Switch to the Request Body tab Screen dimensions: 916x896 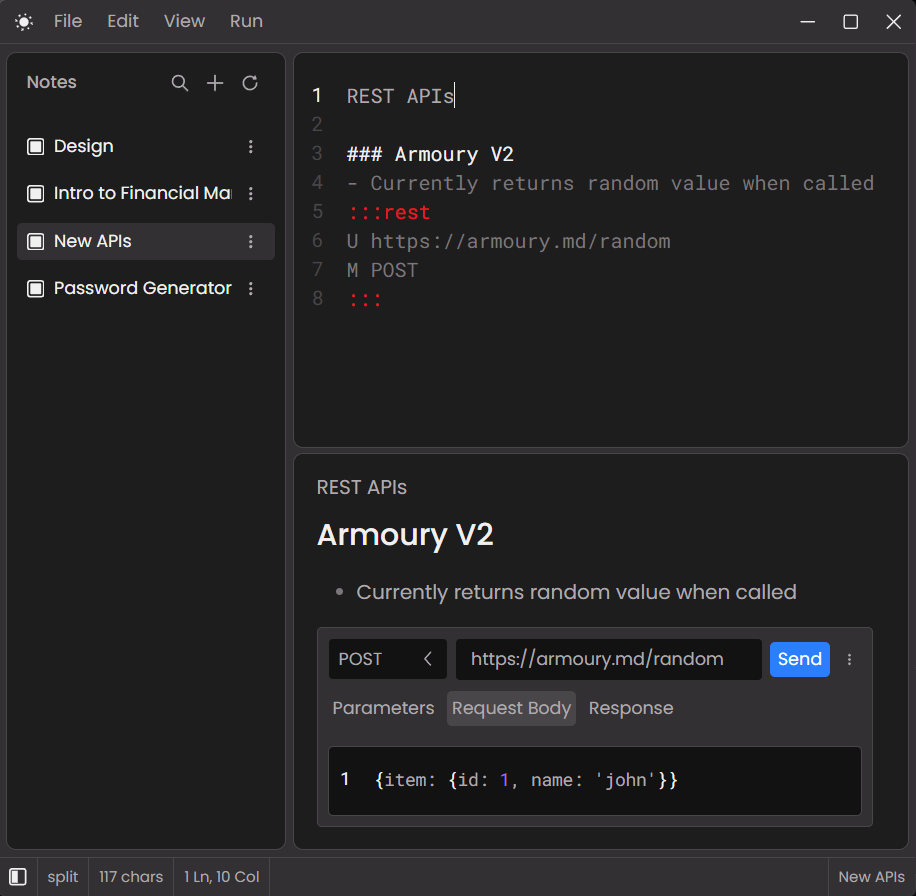point(511,708)
